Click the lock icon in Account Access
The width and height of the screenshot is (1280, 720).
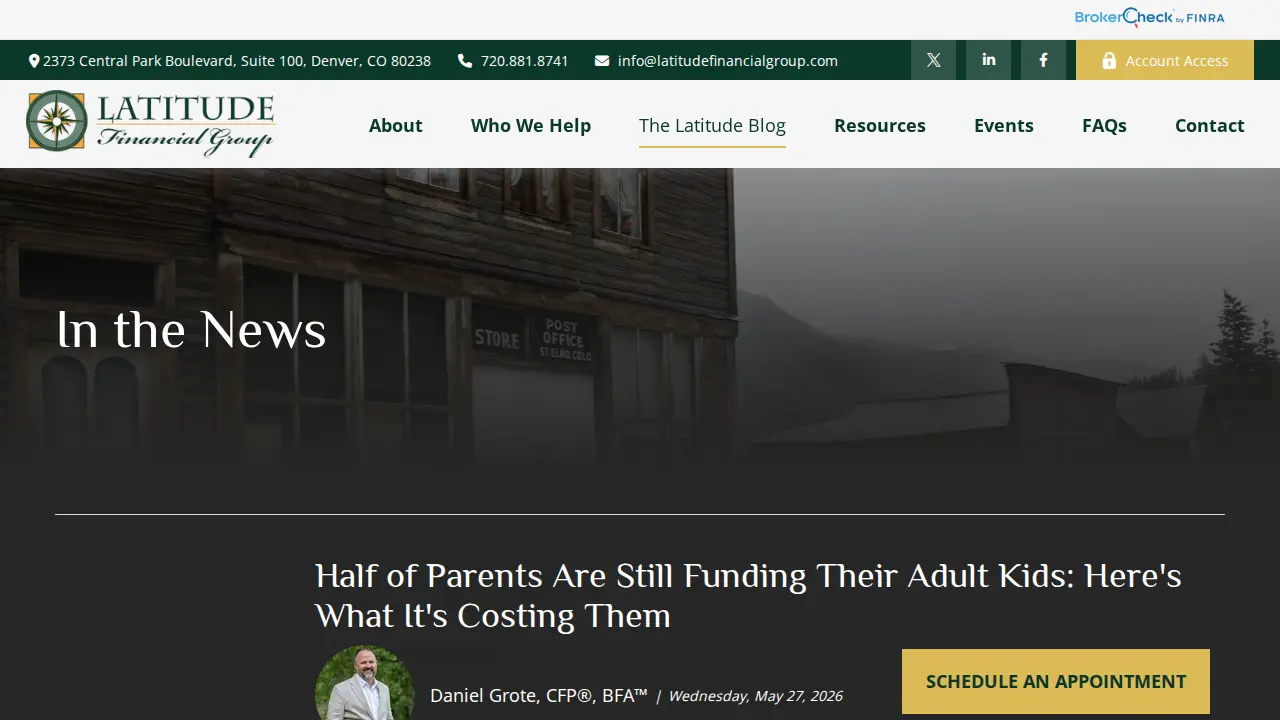(1109, 61)
